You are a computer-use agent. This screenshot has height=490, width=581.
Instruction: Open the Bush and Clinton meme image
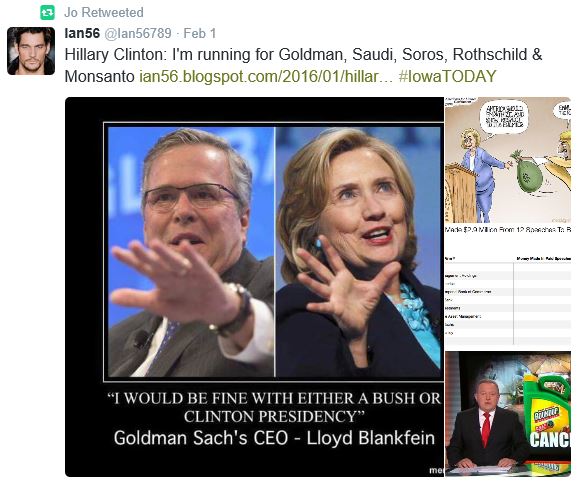254,287
